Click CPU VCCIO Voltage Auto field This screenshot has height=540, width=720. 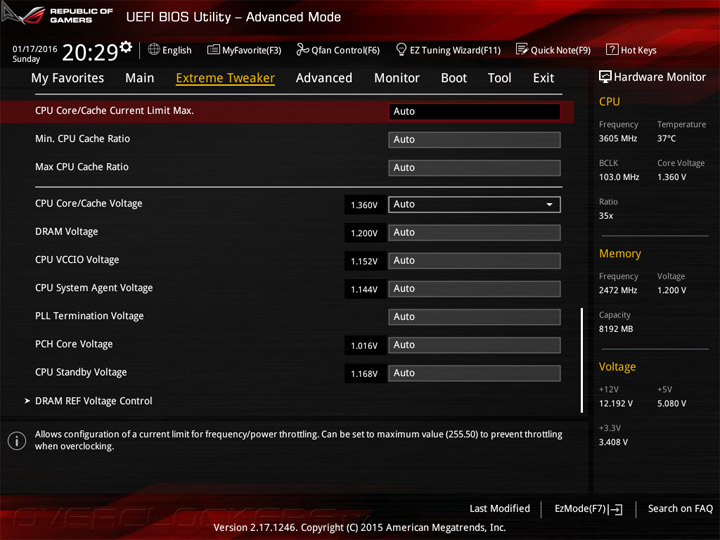474,260
